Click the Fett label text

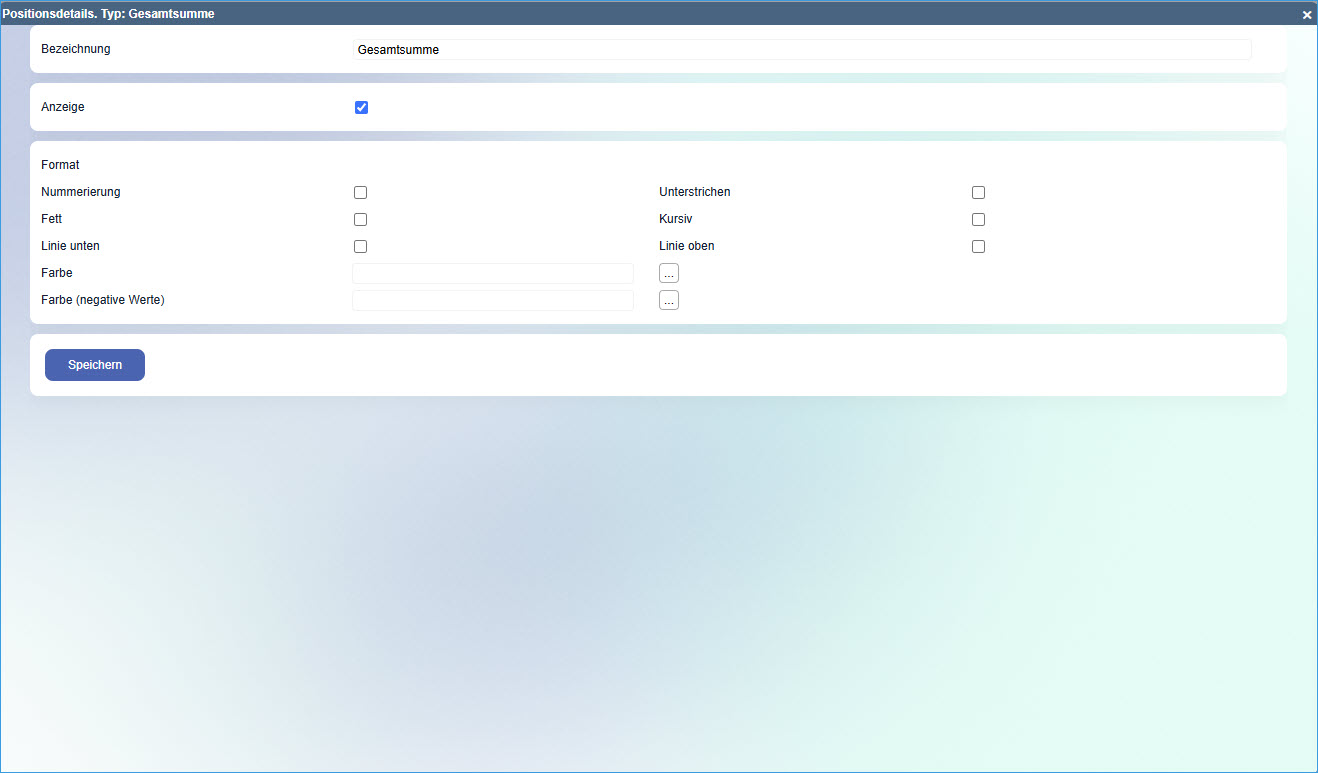click(x=52, y=219)
